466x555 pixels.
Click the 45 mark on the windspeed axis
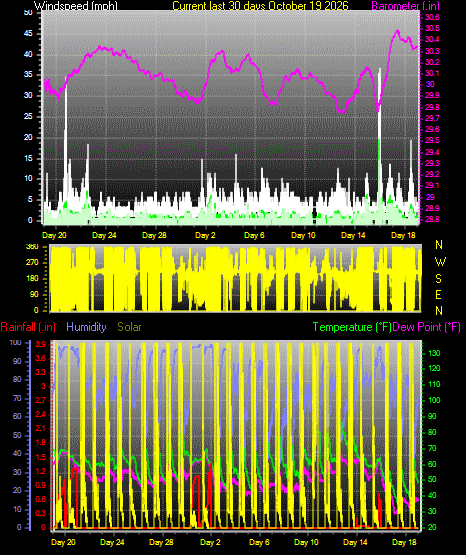pyautogui.click(x=28, y=34)
